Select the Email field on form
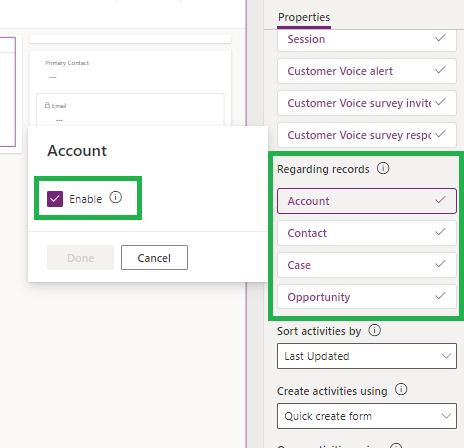This screenshot has height=448, width=464. coord(130,110)
